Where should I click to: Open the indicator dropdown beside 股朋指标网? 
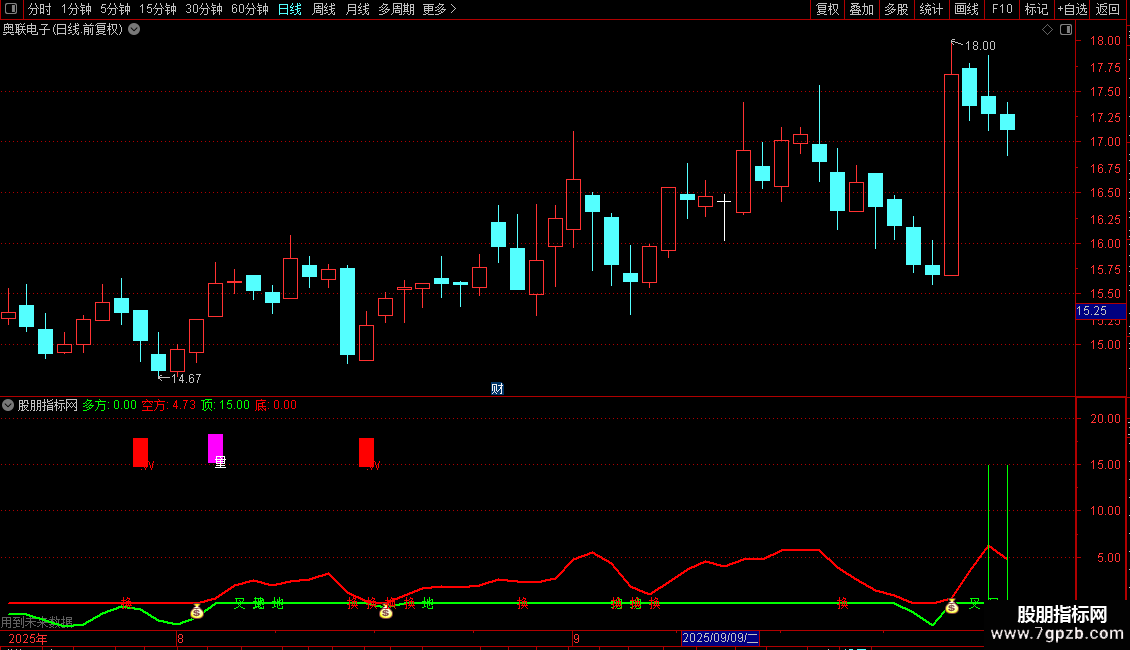pos(8,405)
